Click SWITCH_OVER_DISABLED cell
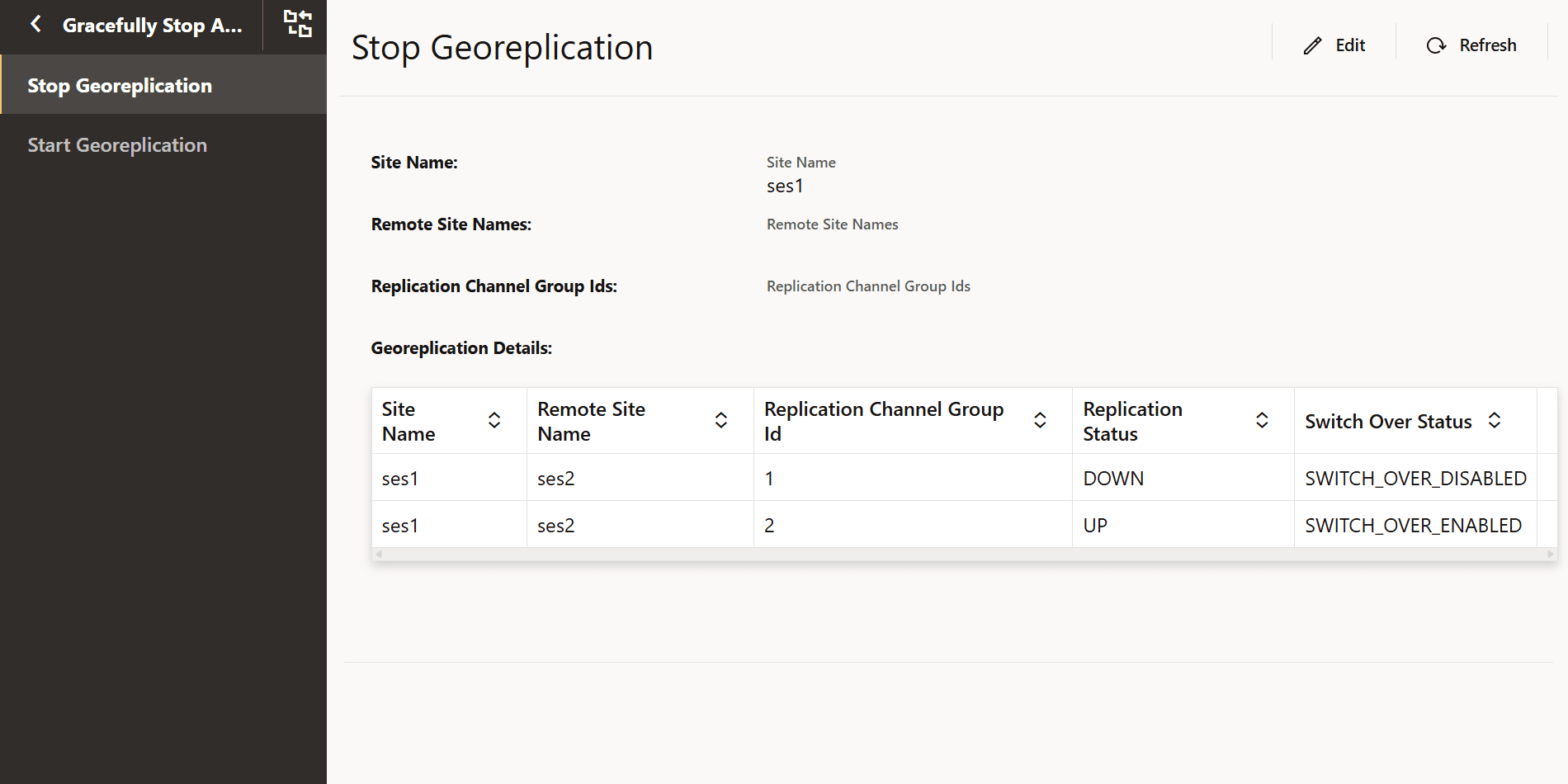Image resolution: width=1568 pixels, height=784 pixels. [x=1415, y=478]
